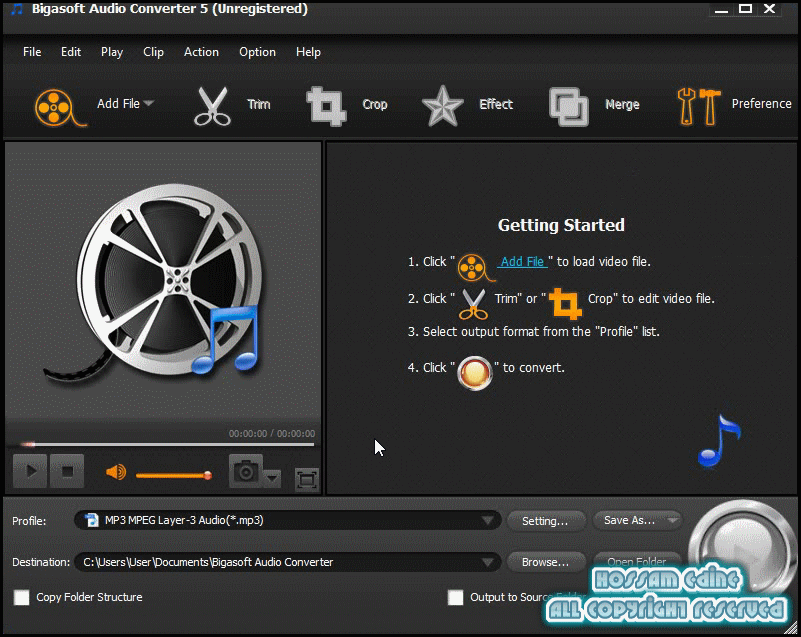
Task: Maximize the Bigasoft Audio Converter window
Action: (745, 9)
